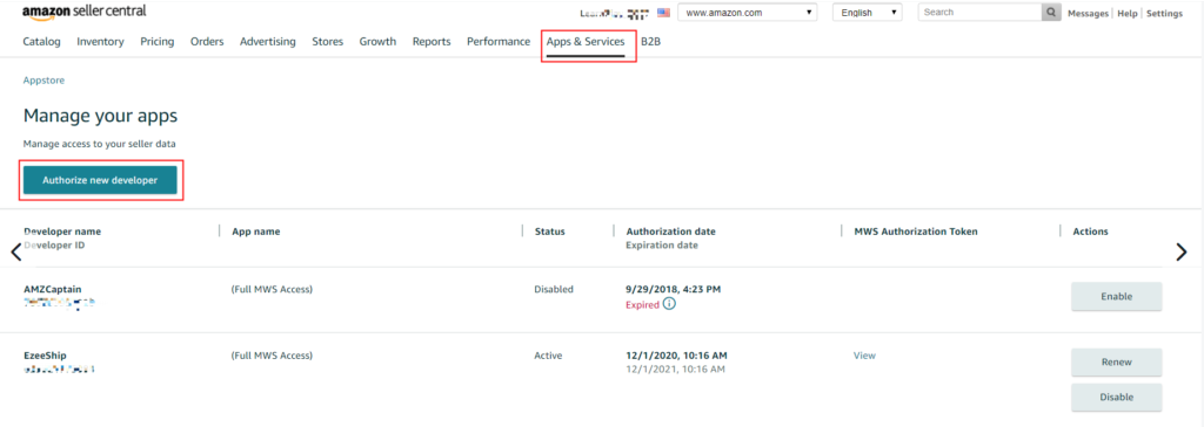
Task: Open the Performance menu
Action: click(x=498, y=41)
